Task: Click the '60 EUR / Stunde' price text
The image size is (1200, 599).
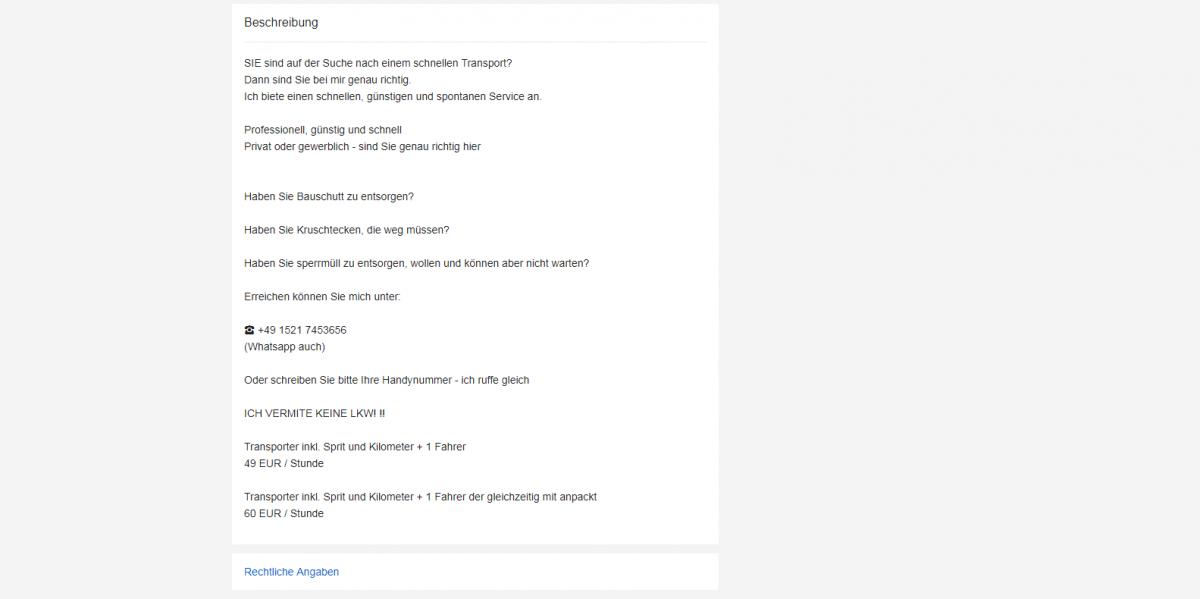Action: [284, 514]
